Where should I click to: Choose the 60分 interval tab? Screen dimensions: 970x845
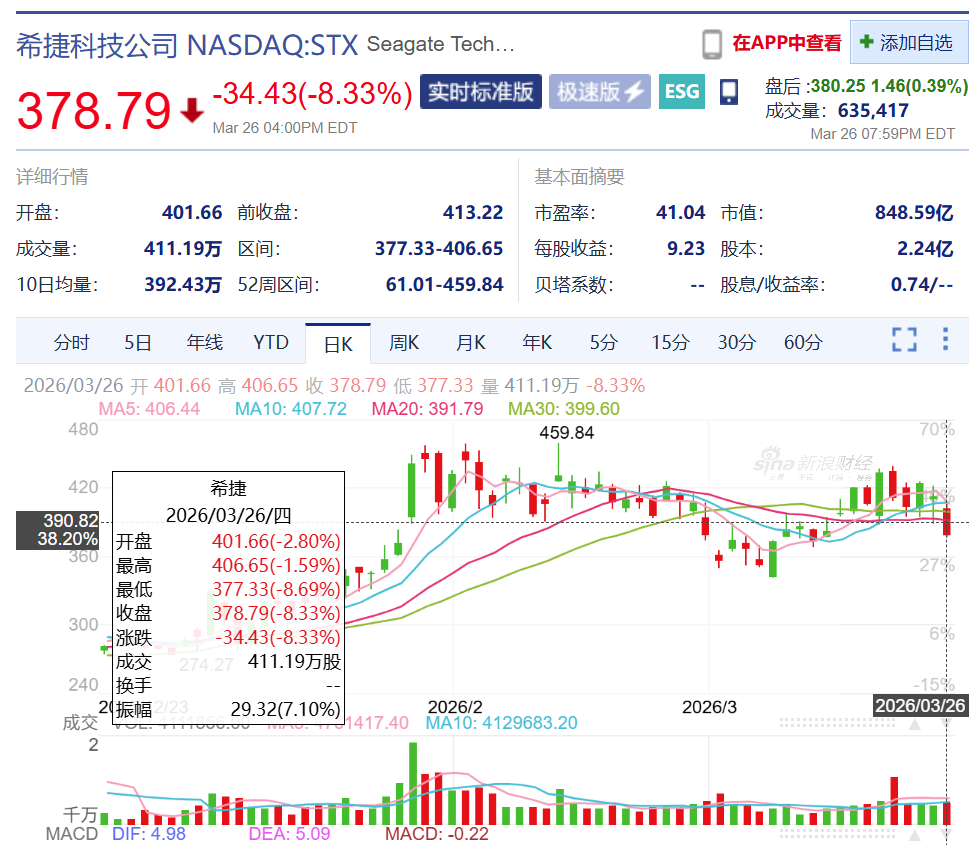tap(802, 342)
